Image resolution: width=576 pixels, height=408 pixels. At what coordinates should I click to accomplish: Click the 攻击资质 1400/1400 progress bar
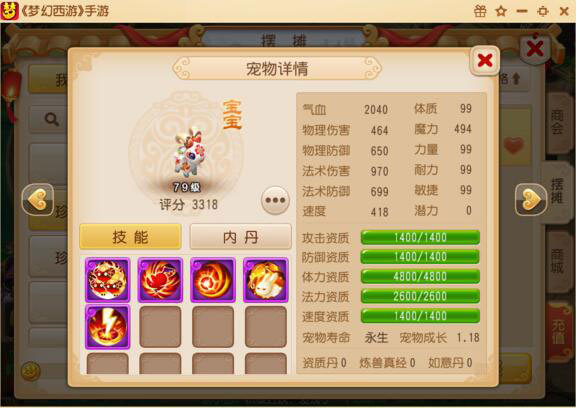point(420,237)
